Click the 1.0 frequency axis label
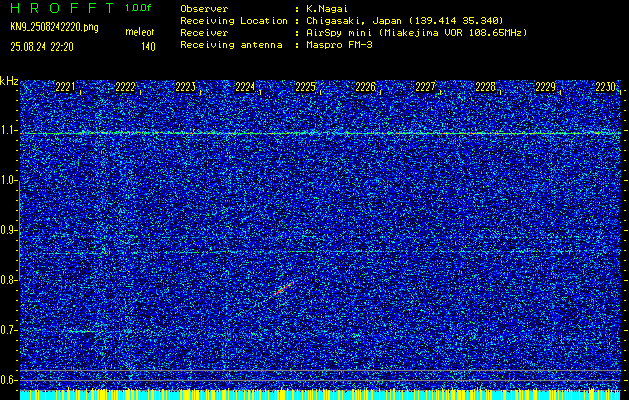The width and height of the screenshot is (629, 400). click(8, 180)
